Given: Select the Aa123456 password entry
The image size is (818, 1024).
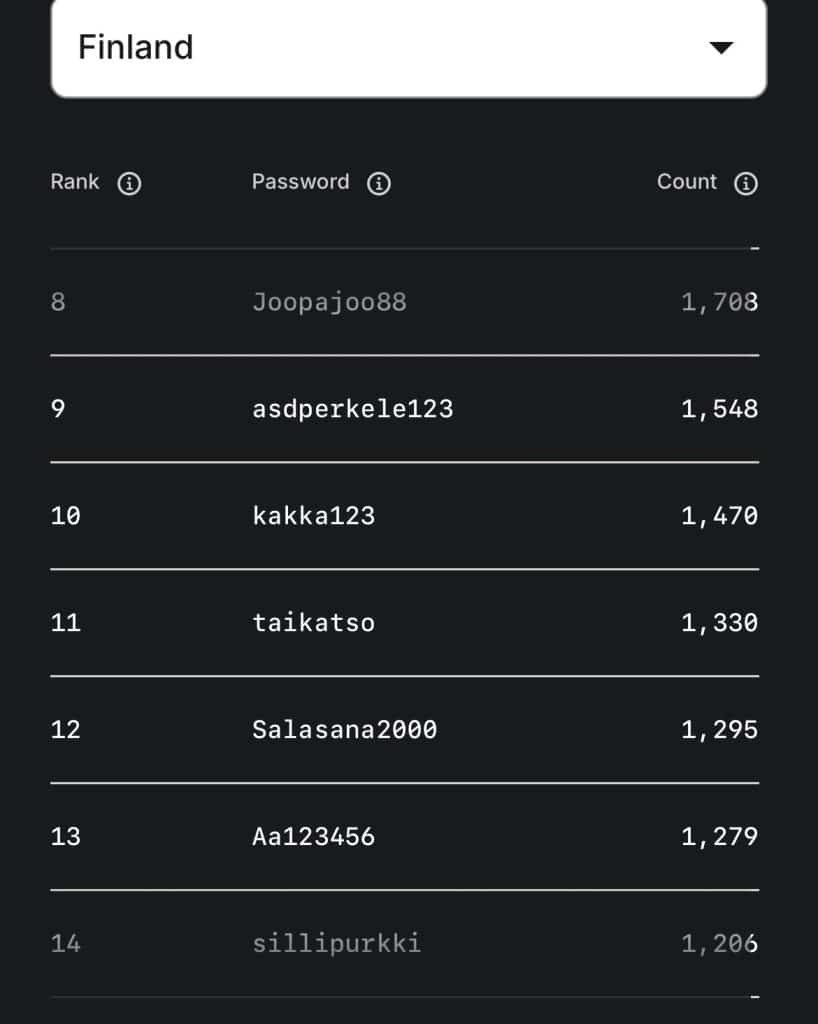Looking at the screenshot, I should (x=313, y=837).
